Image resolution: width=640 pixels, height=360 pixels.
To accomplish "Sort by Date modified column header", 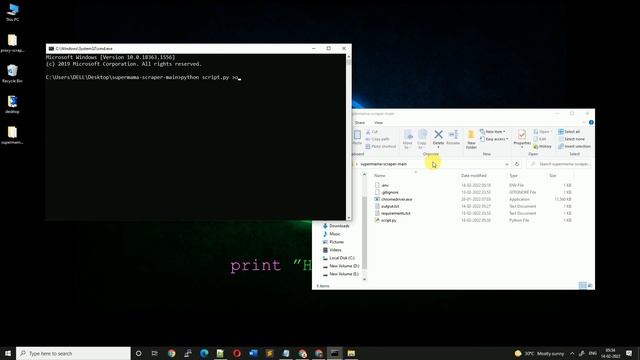I will [473, 176].
